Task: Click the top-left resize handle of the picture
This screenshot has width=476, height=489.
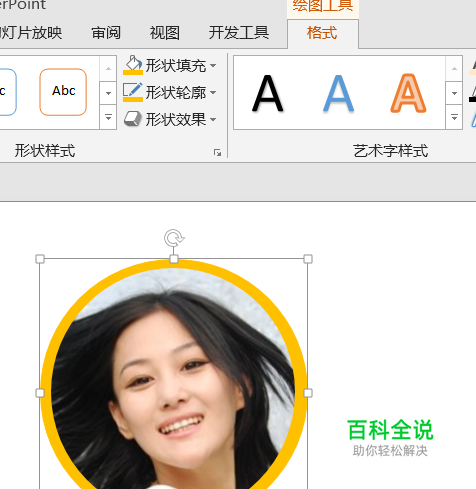Action: pyautogui.click(x=40, y=259)
